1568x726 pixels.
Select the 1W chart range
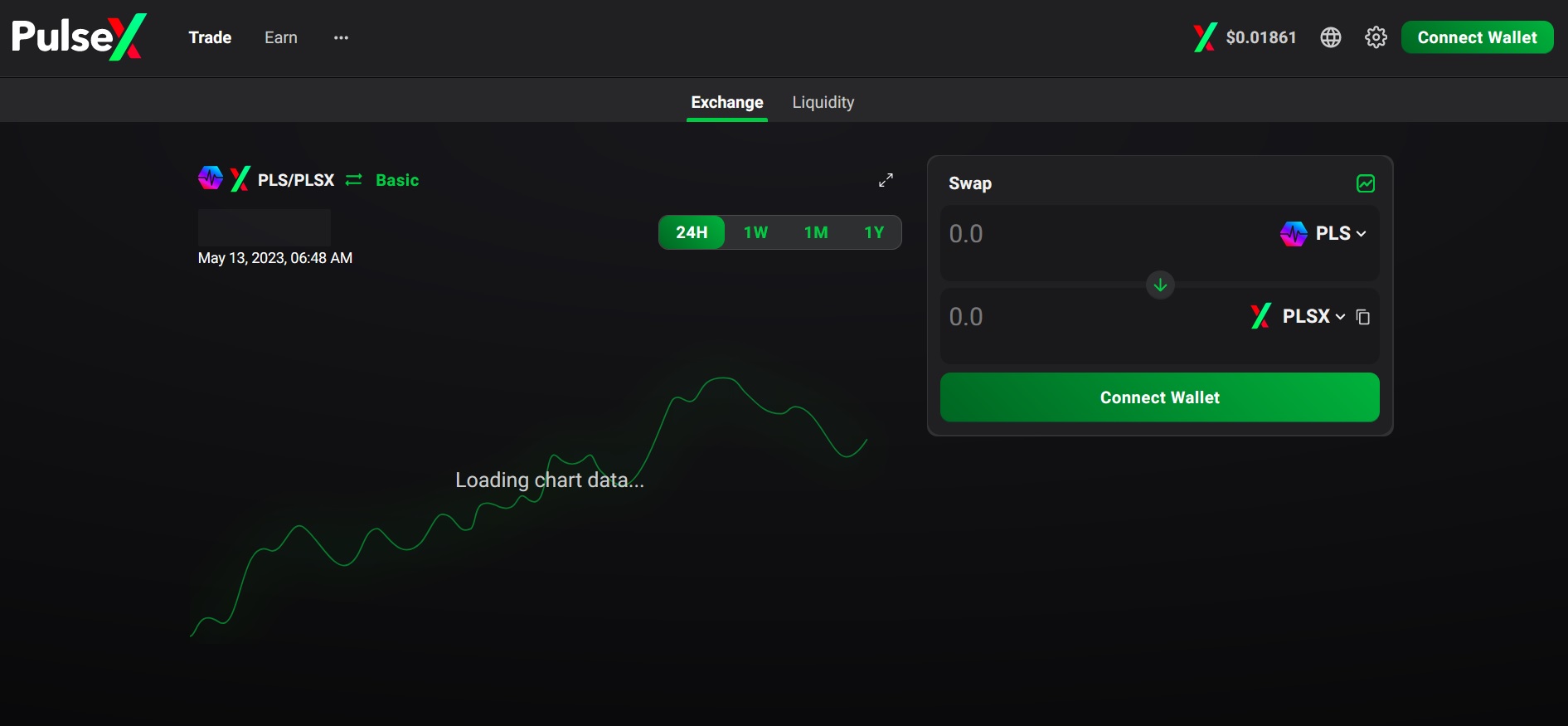pos(755,232)
